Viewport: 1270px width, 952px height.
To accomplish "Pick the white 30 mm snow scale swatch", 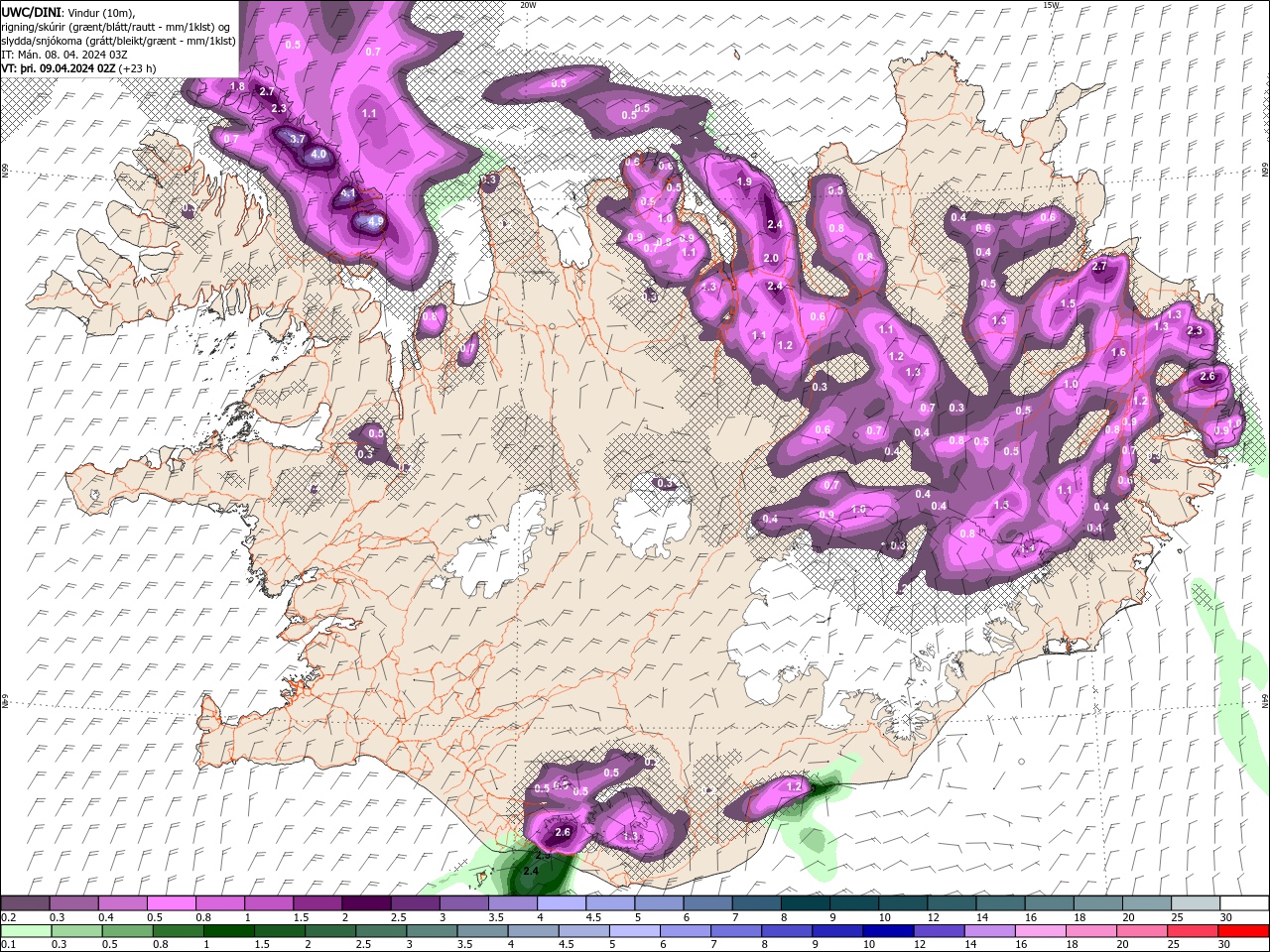I will tap(1244, 903).
